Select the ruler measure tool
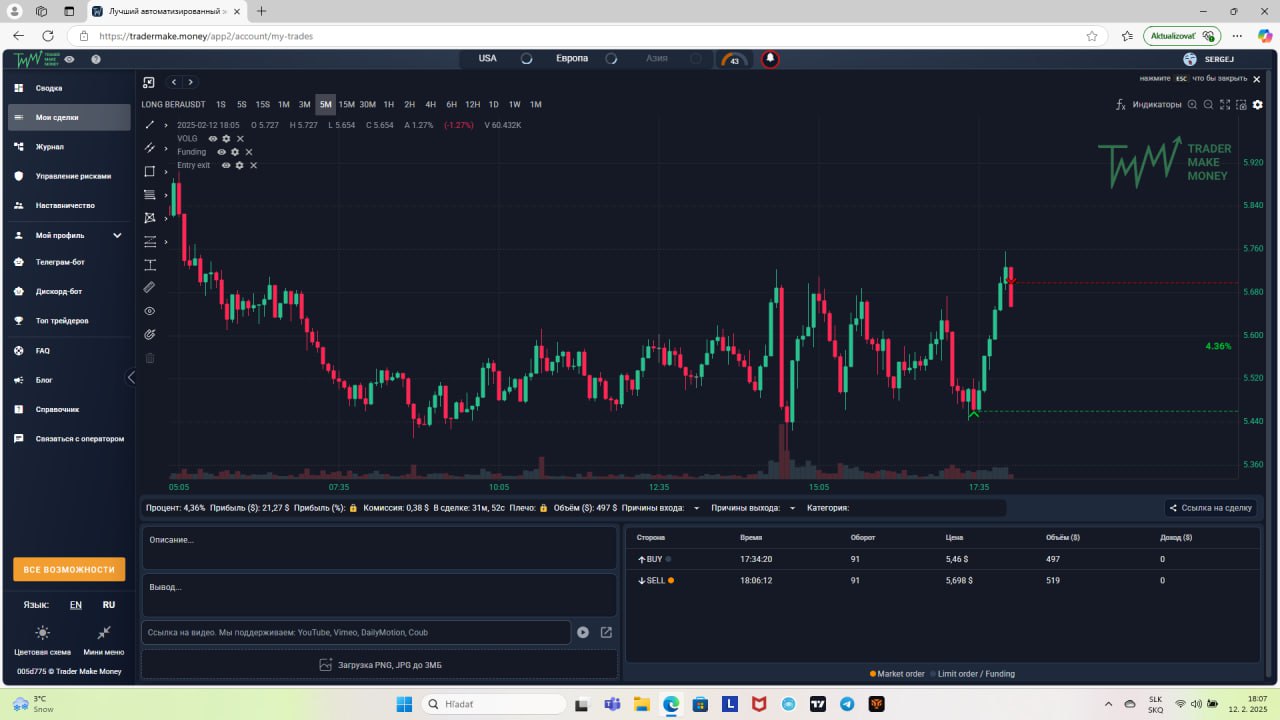The width and height of the screenshot is (1280, 720). (150, 288)
